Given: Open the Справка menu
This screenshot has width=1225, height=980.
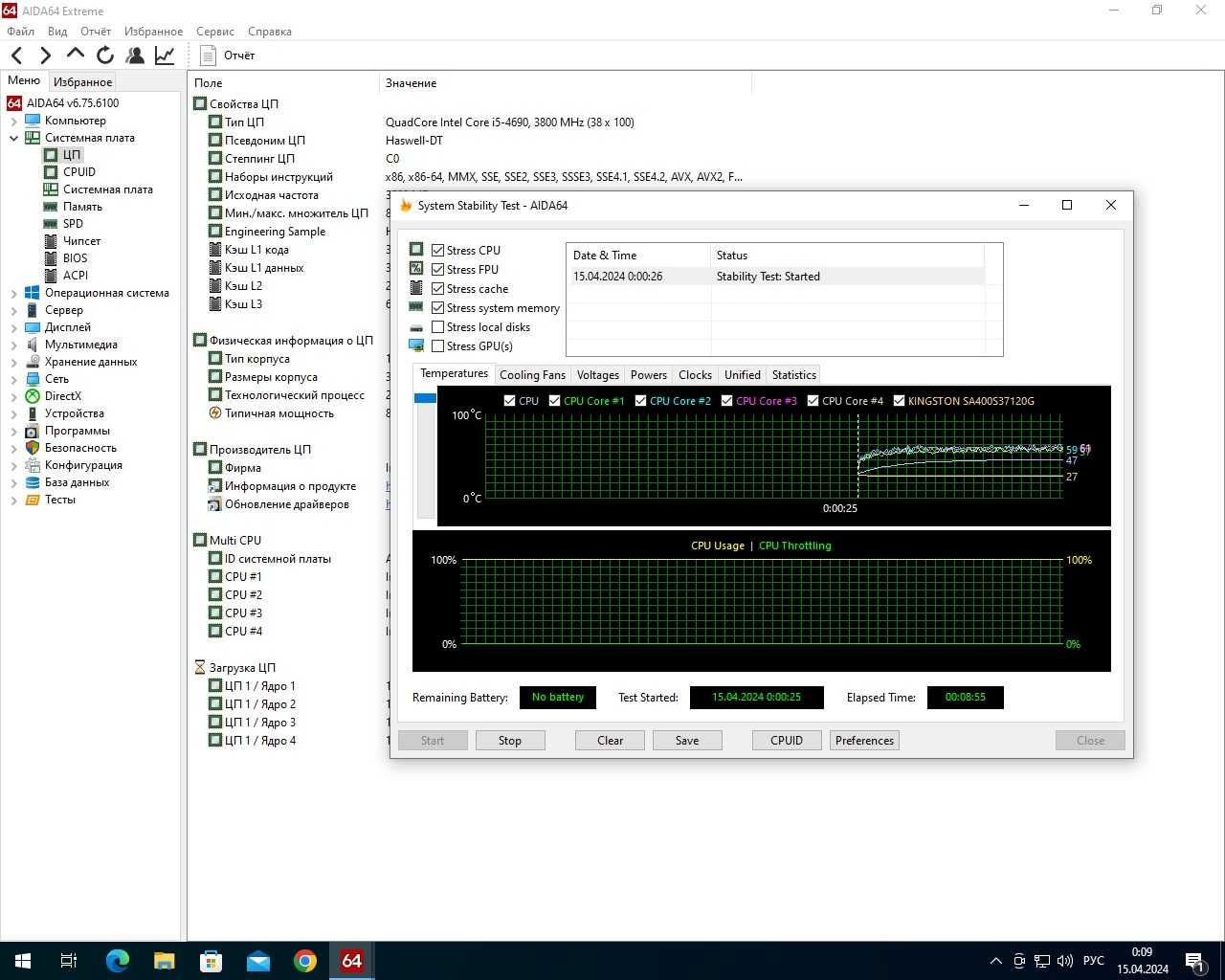Looking at the screenshot, I should coord(270,32).
